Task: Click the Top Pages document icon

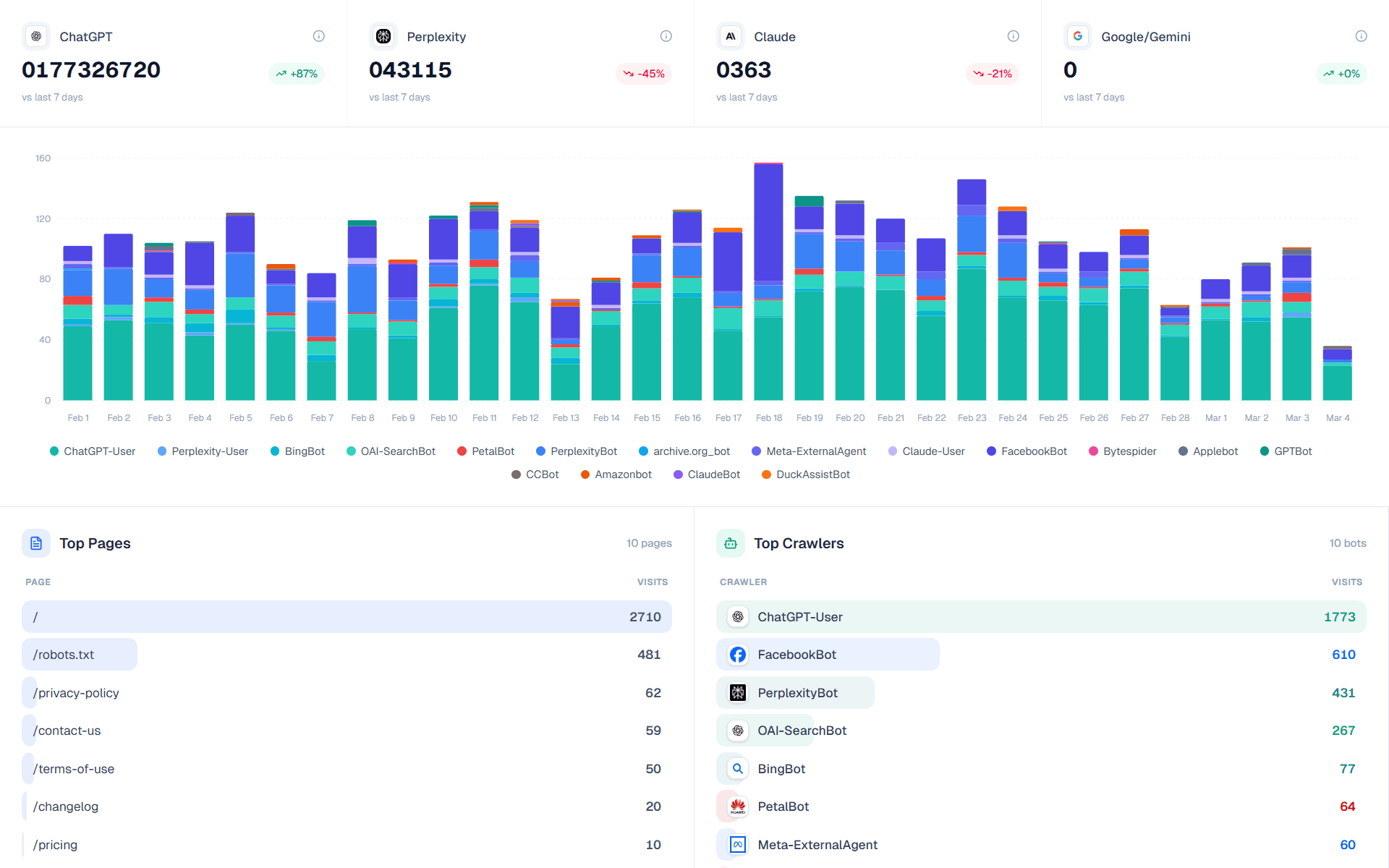Action: 35,543
